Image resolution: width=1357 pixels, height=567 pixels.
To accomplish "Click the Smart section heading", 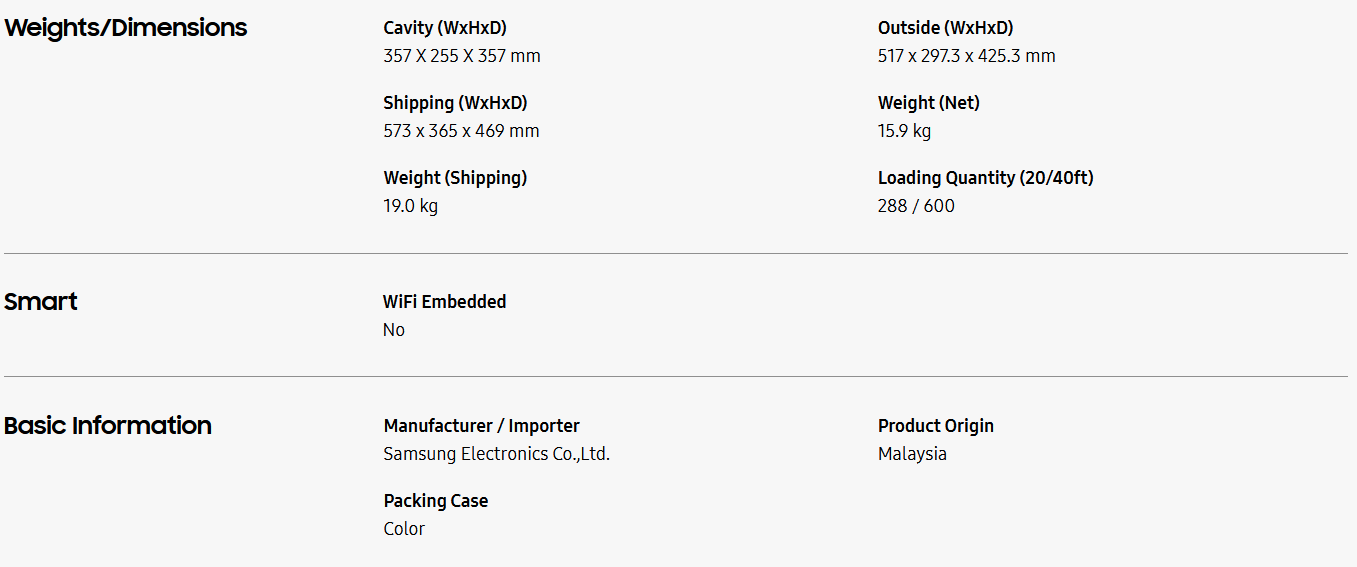I will [x=41, y=302].
